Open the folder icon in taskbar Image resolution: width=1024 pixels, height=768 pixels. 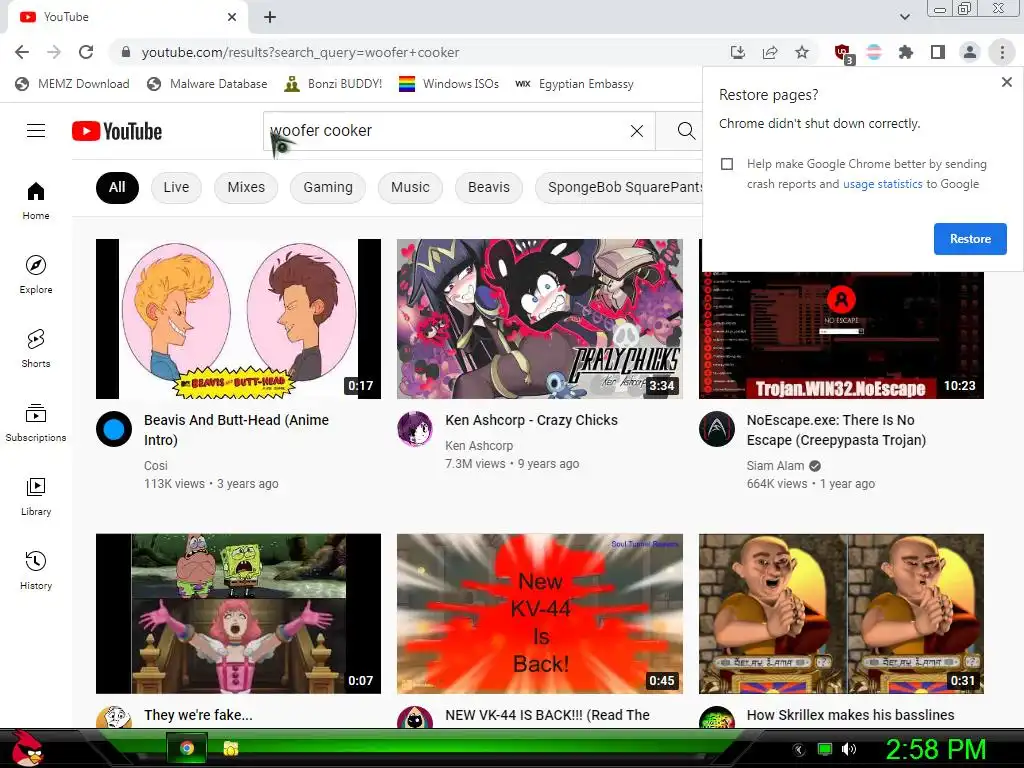[231, 748]
